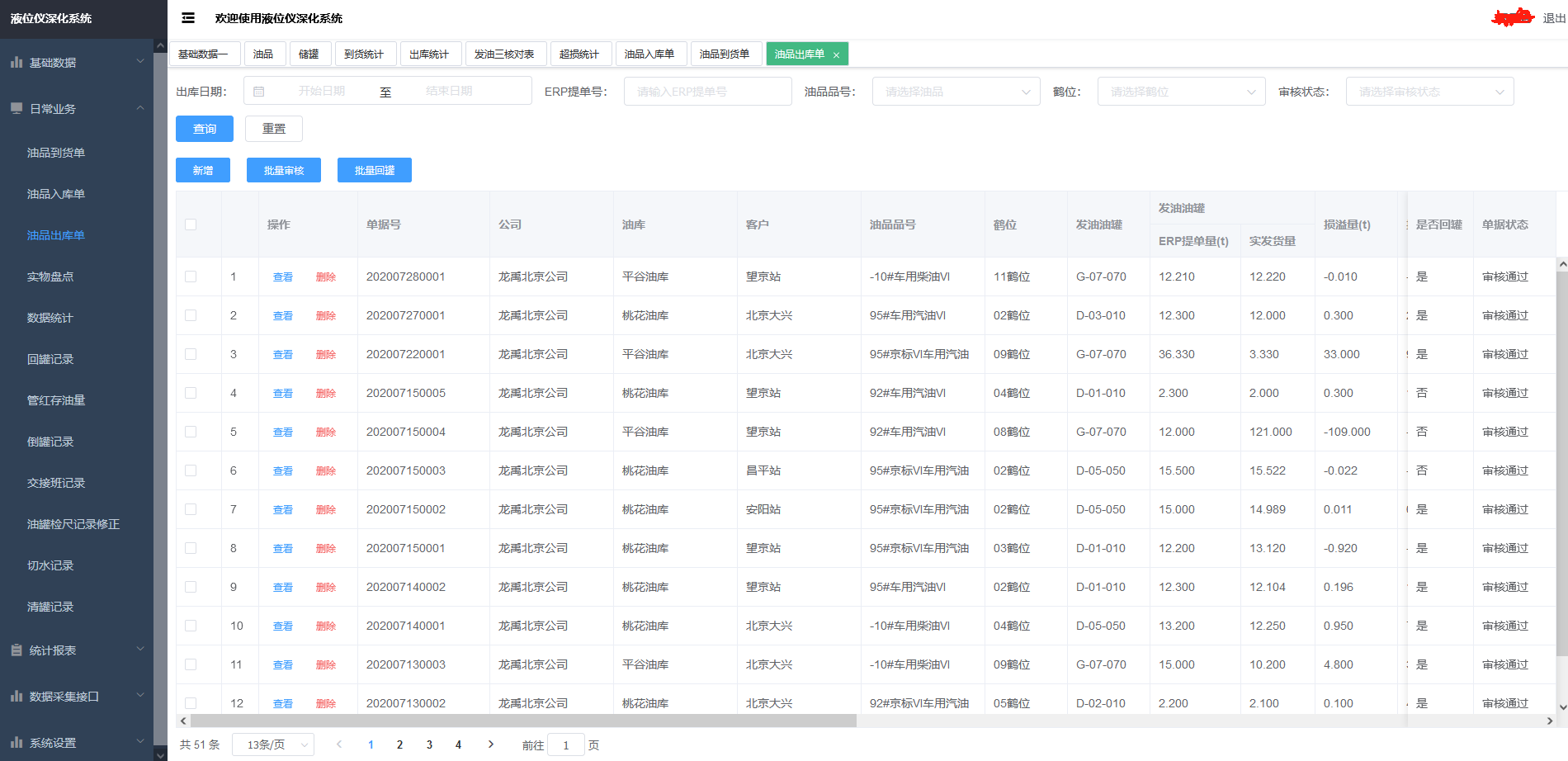Click the 重置 button

pos(274,129)
